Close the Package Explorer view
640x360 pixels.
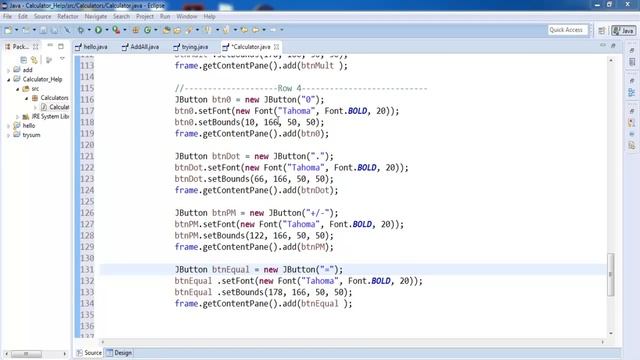click(x=36, y=47)
